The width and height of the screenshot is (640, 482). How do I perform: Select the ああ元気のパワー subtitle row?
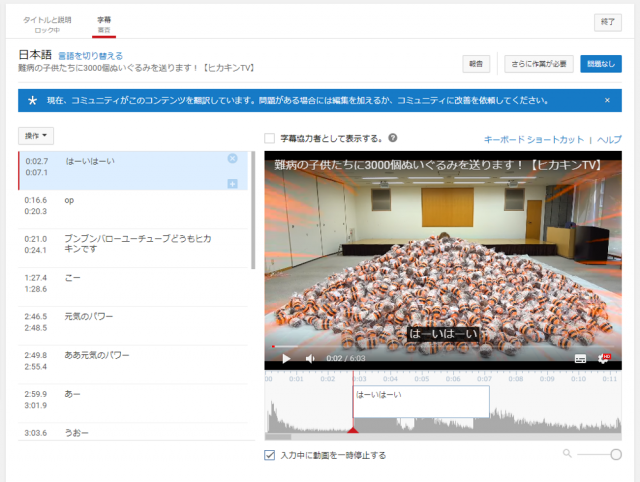133,364
